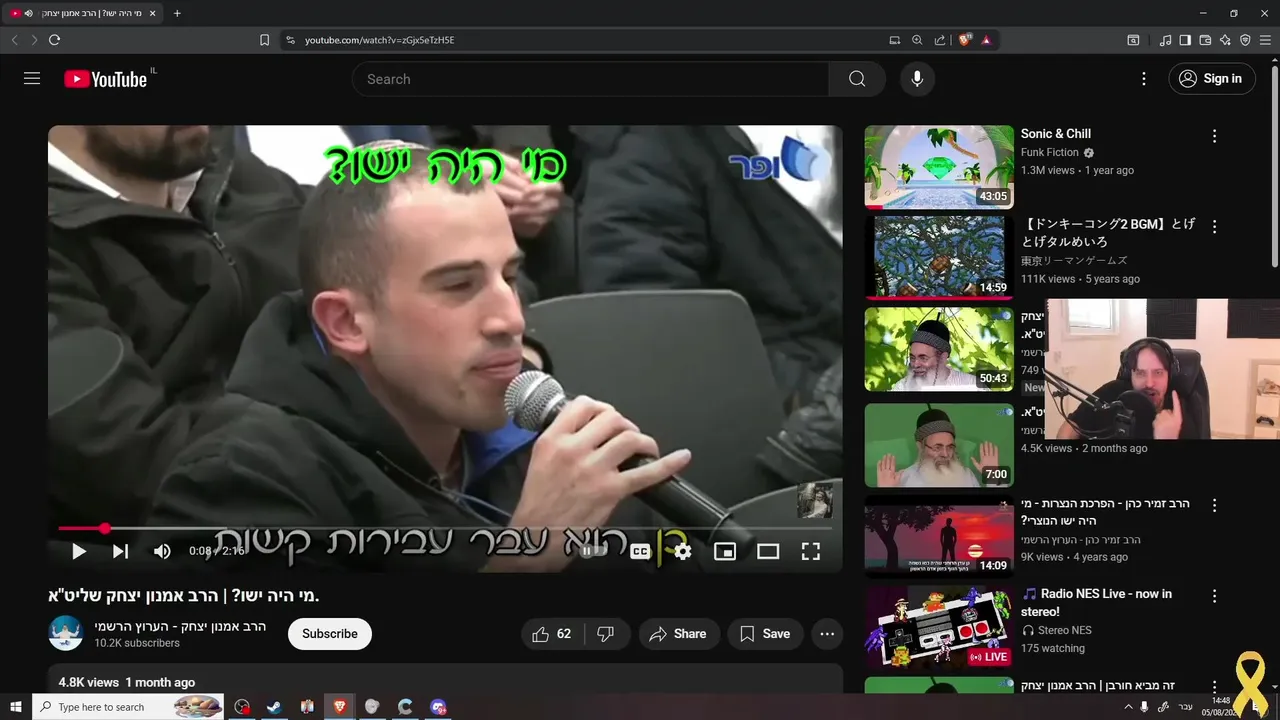Toggle the browser sidebar panel
Viewport: 1280px width, 720px height.
pos(1185,40)
